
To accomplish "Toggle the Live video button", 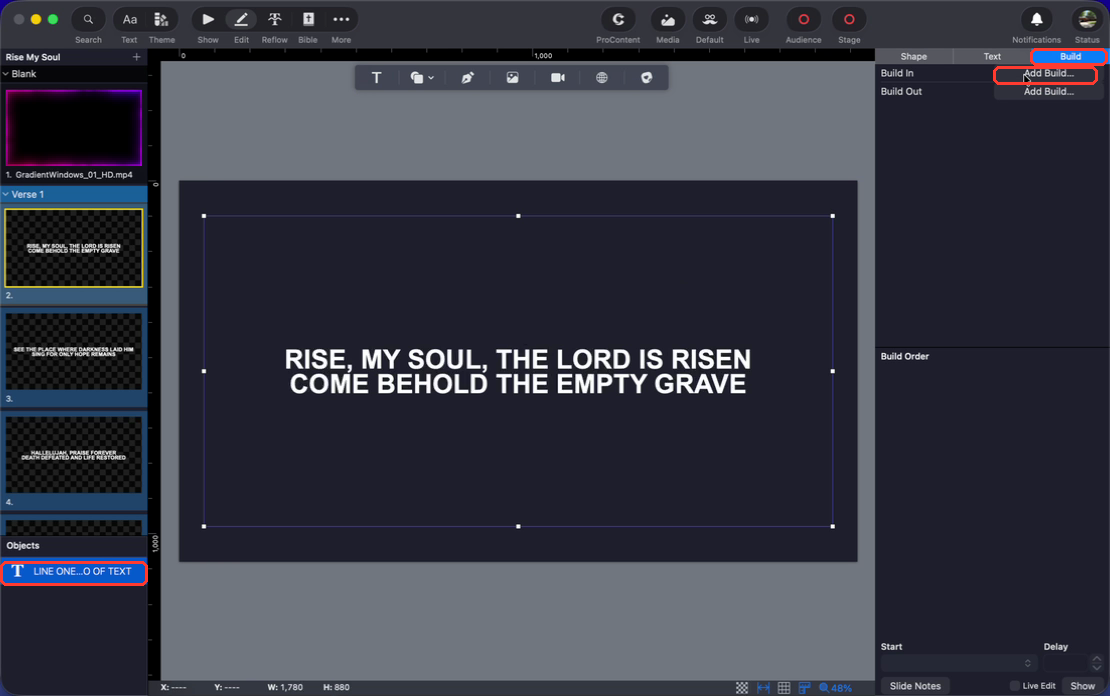I will [752, 20].
